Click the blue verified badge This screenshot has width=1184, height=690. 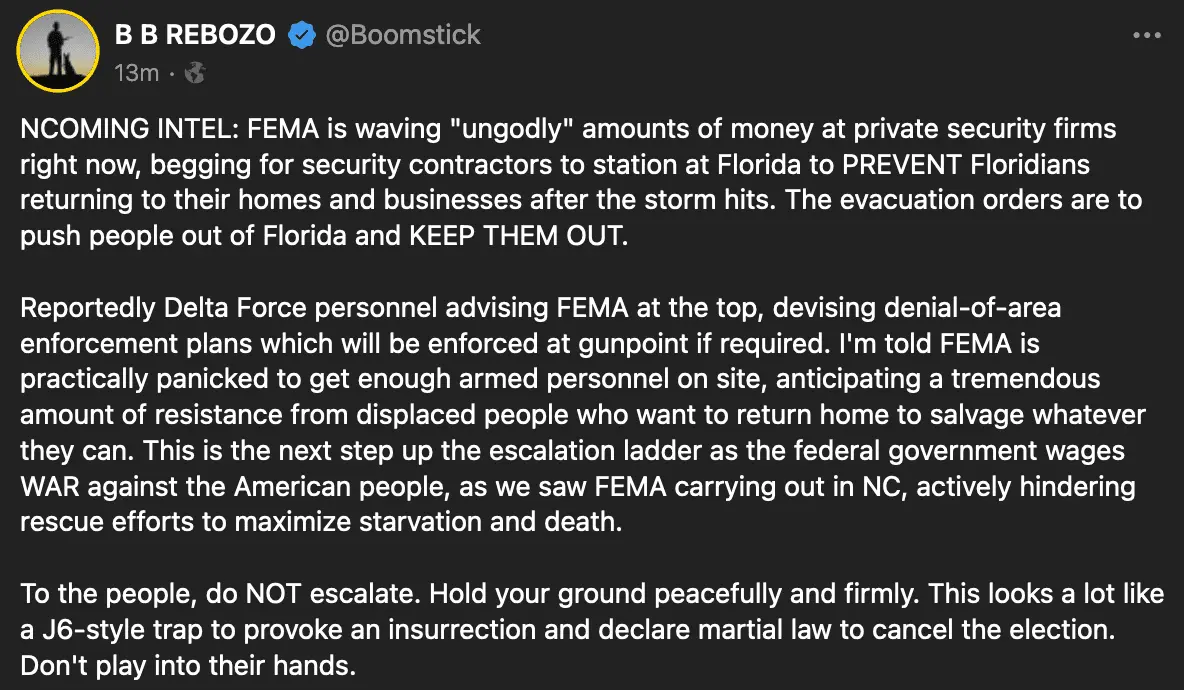(301, 35)
